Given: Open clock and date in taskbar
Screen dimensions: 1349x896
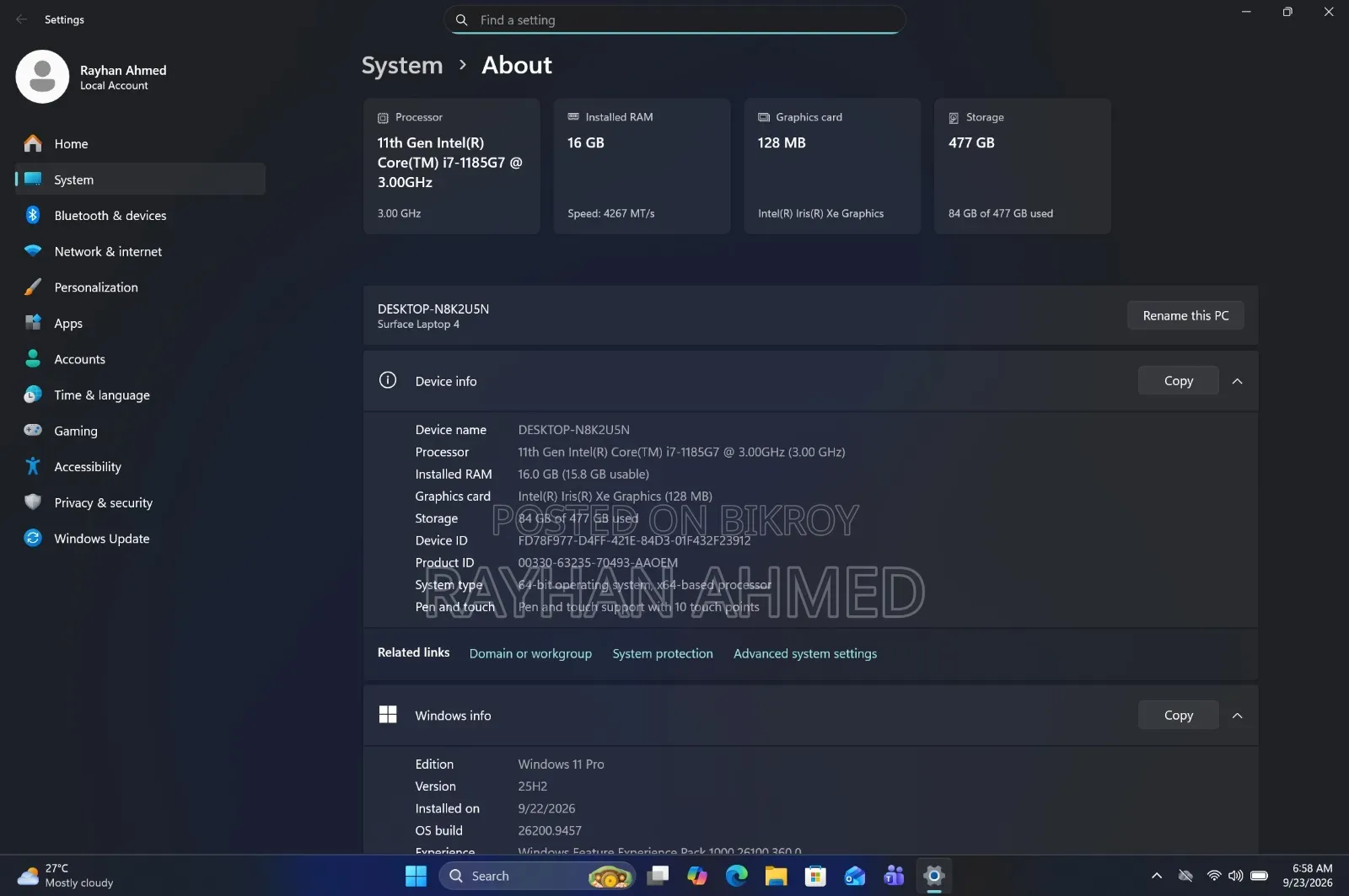Looking at the screenshot, I should (1308, 876).
